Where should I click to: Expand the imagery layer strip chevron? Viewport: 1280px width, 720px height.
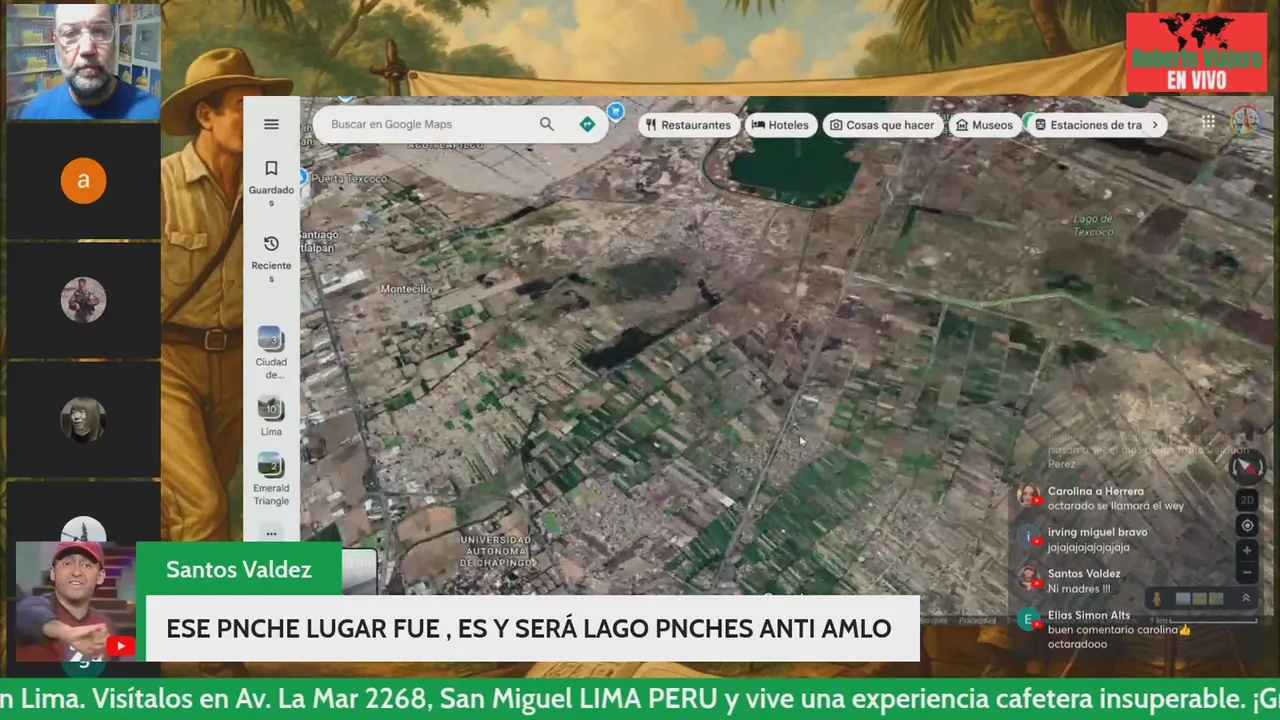[1245, 598]
